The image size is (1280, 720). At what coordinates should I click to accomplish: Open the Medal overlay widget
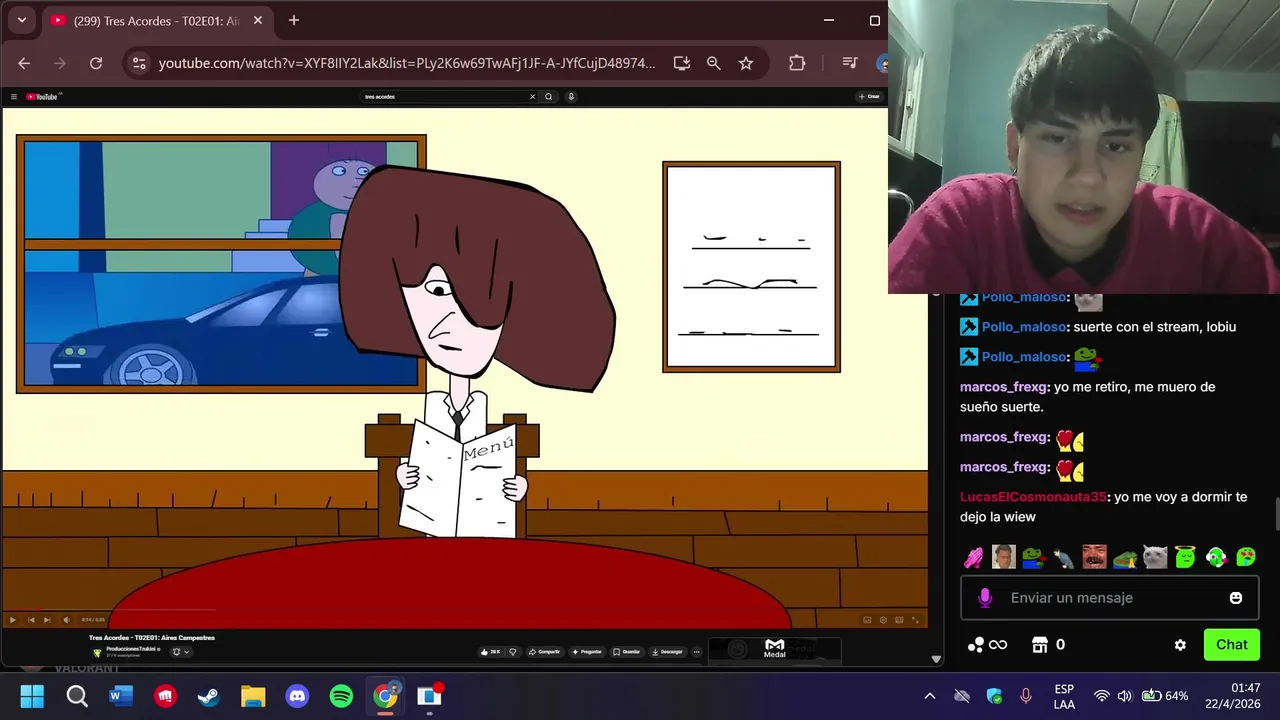pyautogui.click(x=775, y=649)
